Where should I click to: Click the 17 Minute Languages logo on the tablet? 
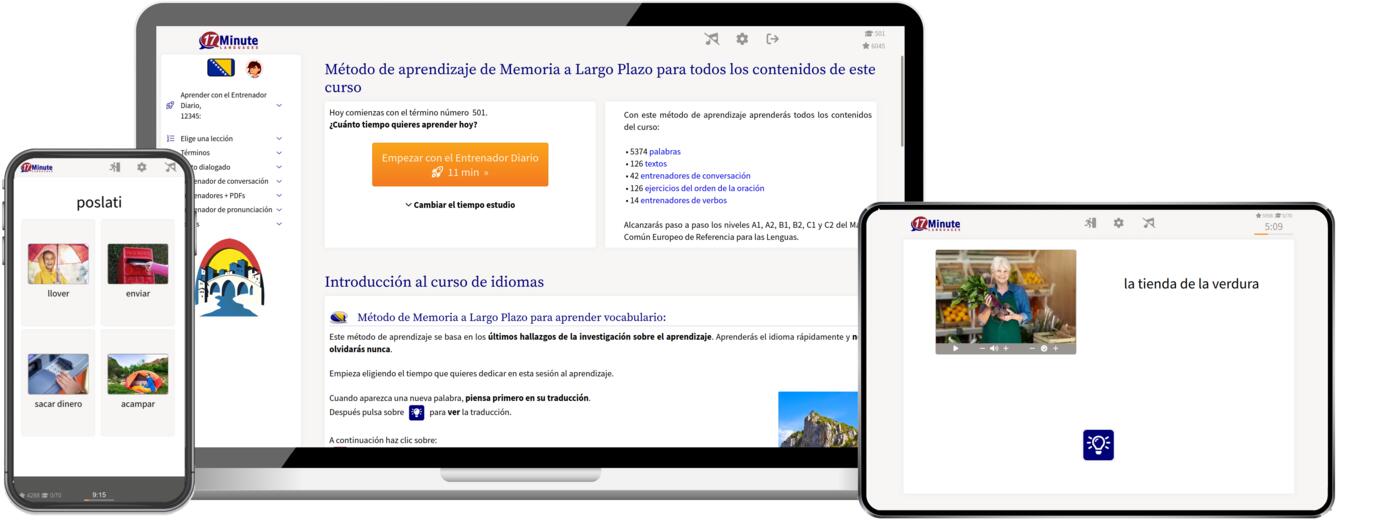[x=935, y=224]
